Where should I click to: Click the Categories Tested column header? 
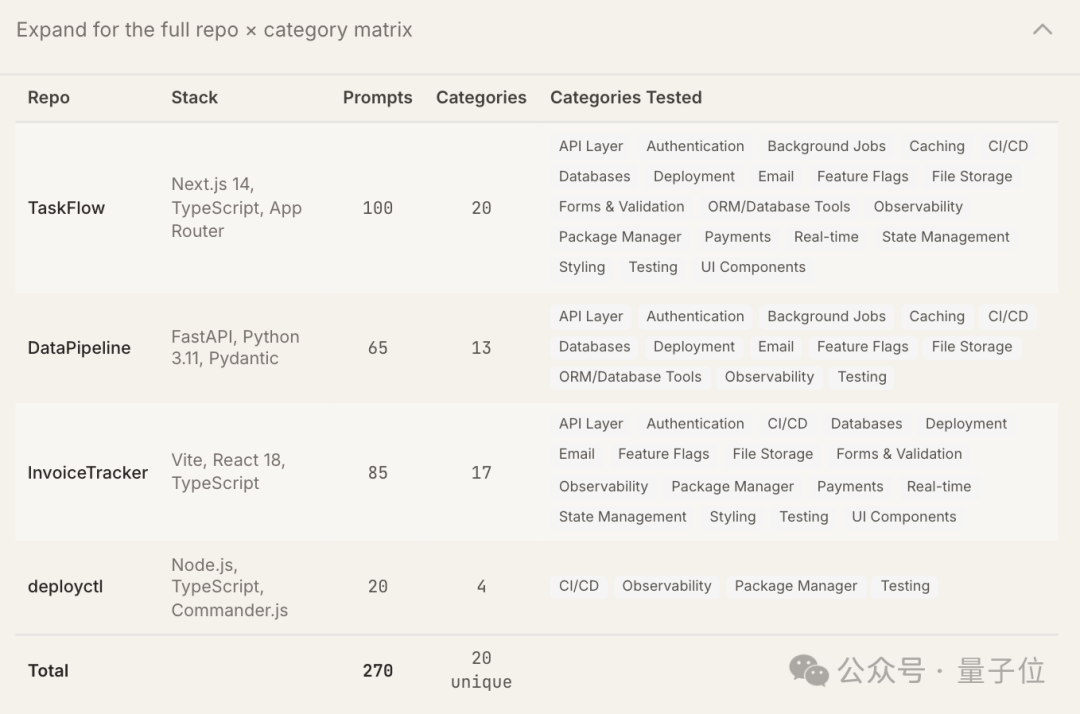[x=625, y=97]
